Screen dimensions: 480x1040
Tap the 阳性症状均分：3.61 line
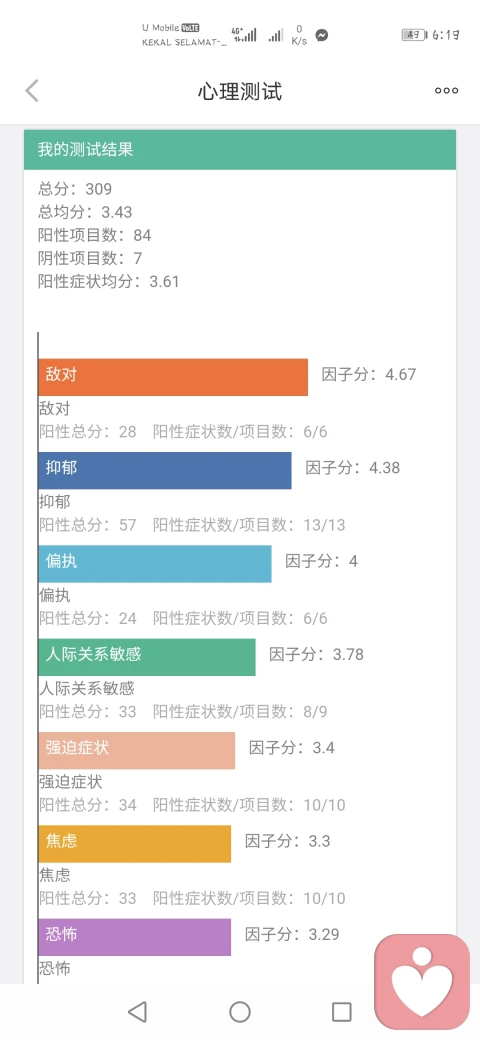[109, 281]
